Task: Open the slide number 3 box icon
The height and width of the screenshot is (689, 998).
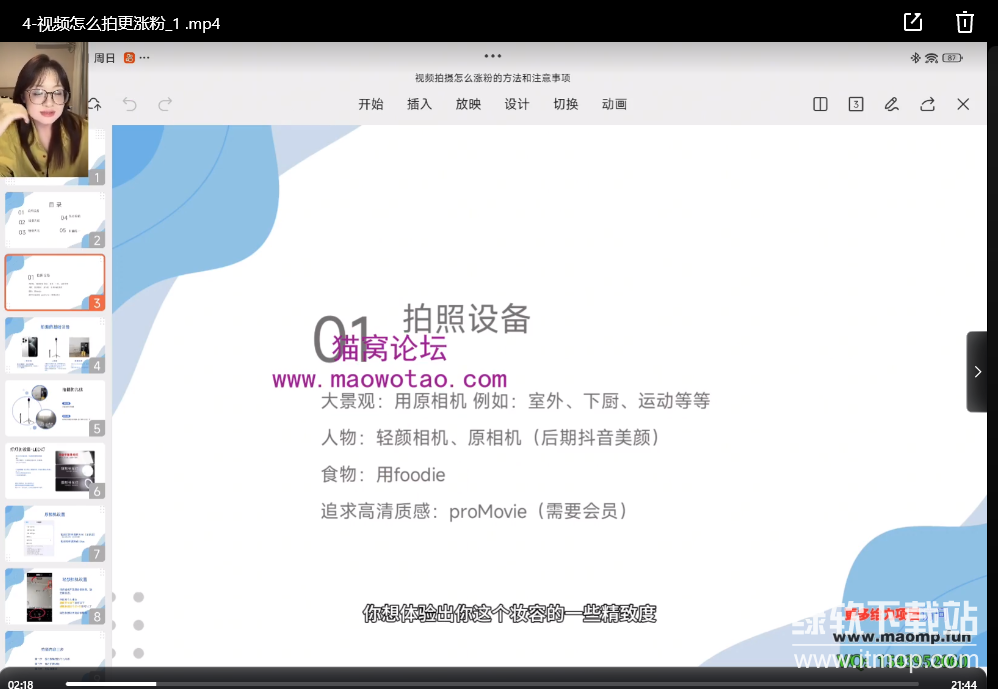Action: [x=856, y=104]
